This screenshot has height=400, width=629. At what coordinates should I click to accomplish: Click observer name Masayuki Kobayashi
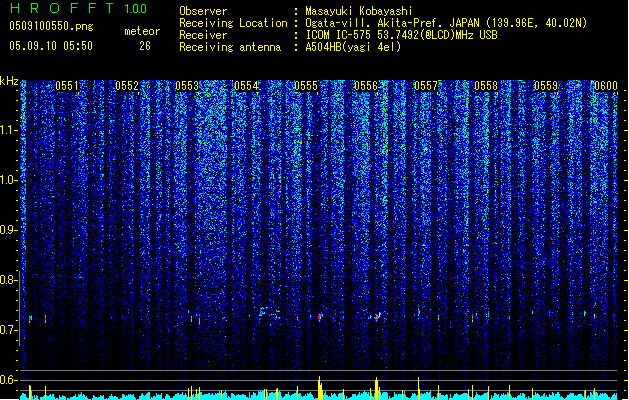coord(359,11)
